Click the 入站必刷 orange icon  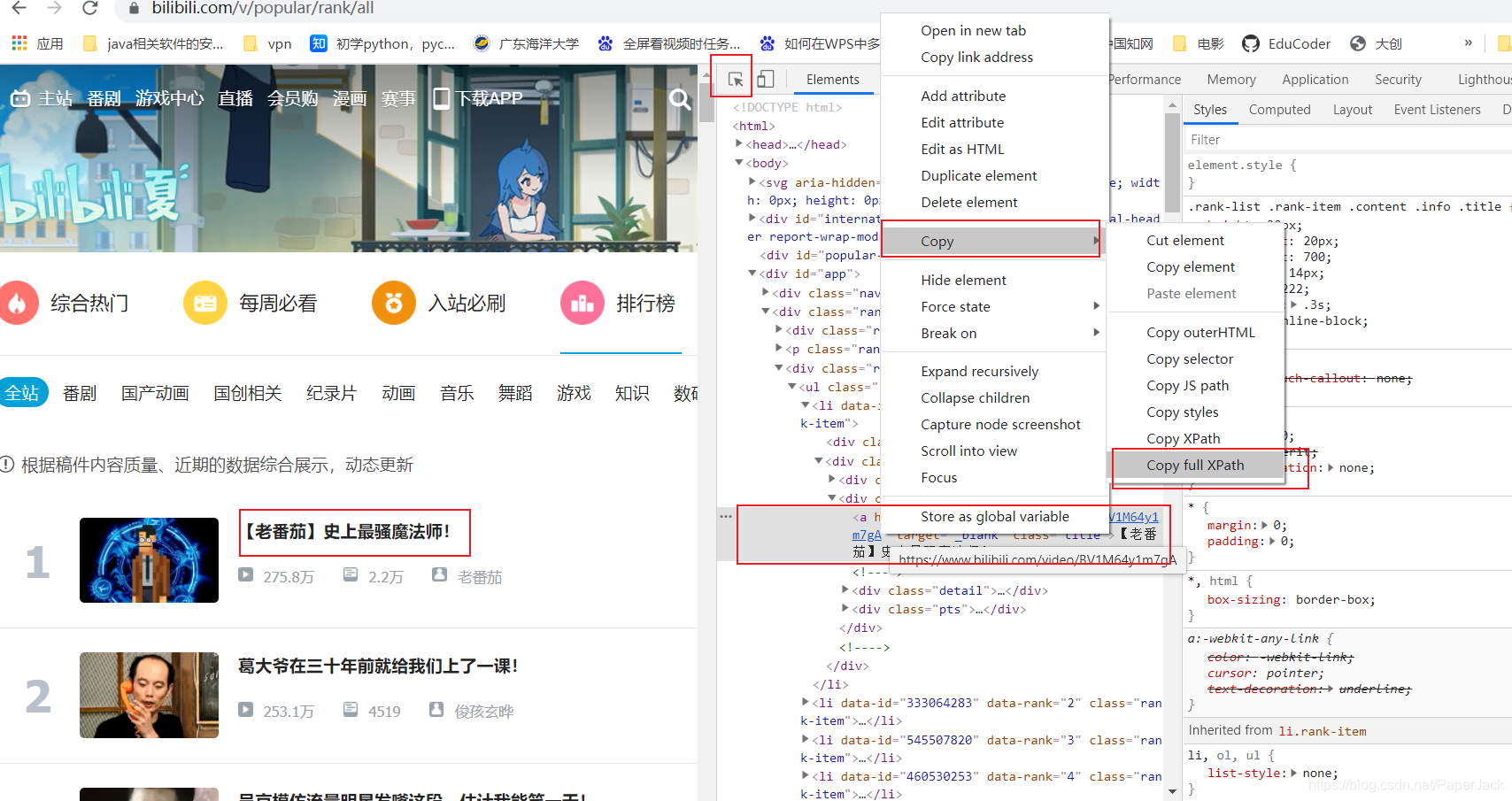[394, 304]
